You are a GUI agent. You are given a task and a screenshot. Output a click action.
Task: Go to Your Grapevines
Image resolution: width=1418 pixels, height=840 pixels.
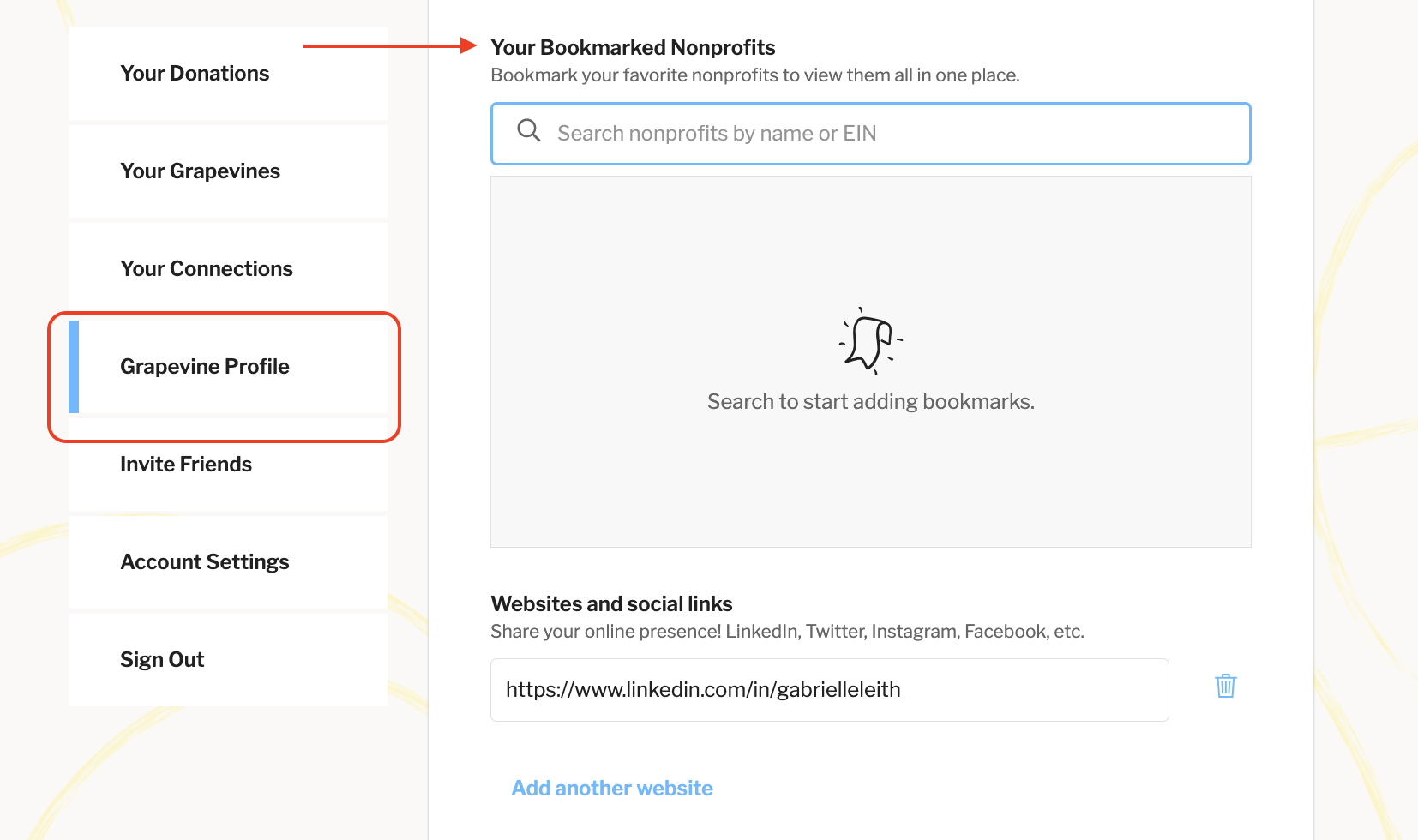200,171
